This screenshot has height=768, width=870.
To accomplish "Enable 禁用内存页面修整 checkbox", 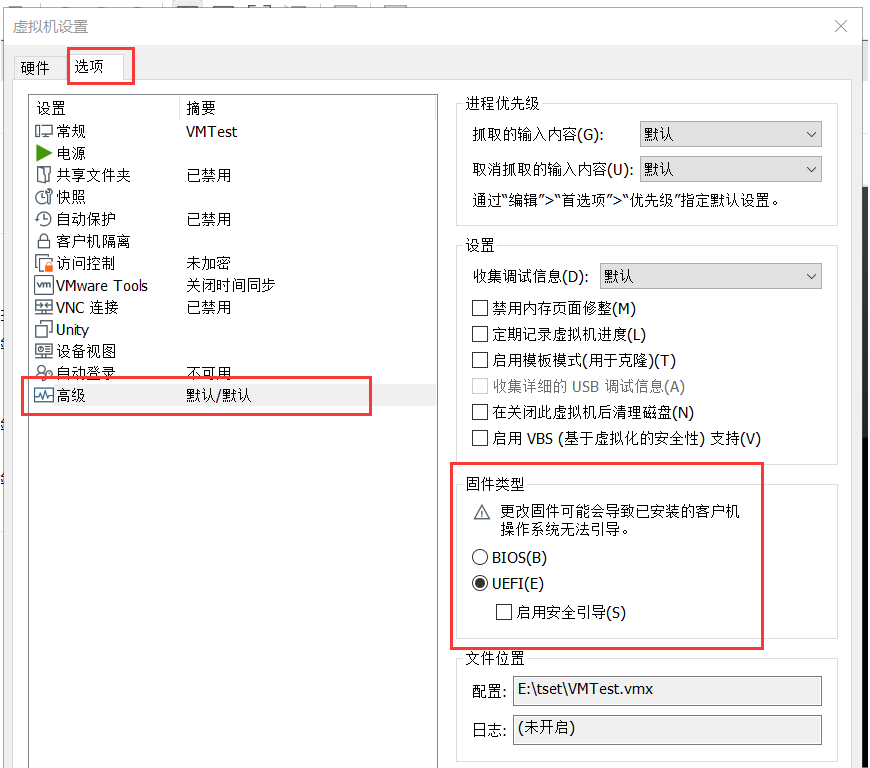I will point(480,309).
